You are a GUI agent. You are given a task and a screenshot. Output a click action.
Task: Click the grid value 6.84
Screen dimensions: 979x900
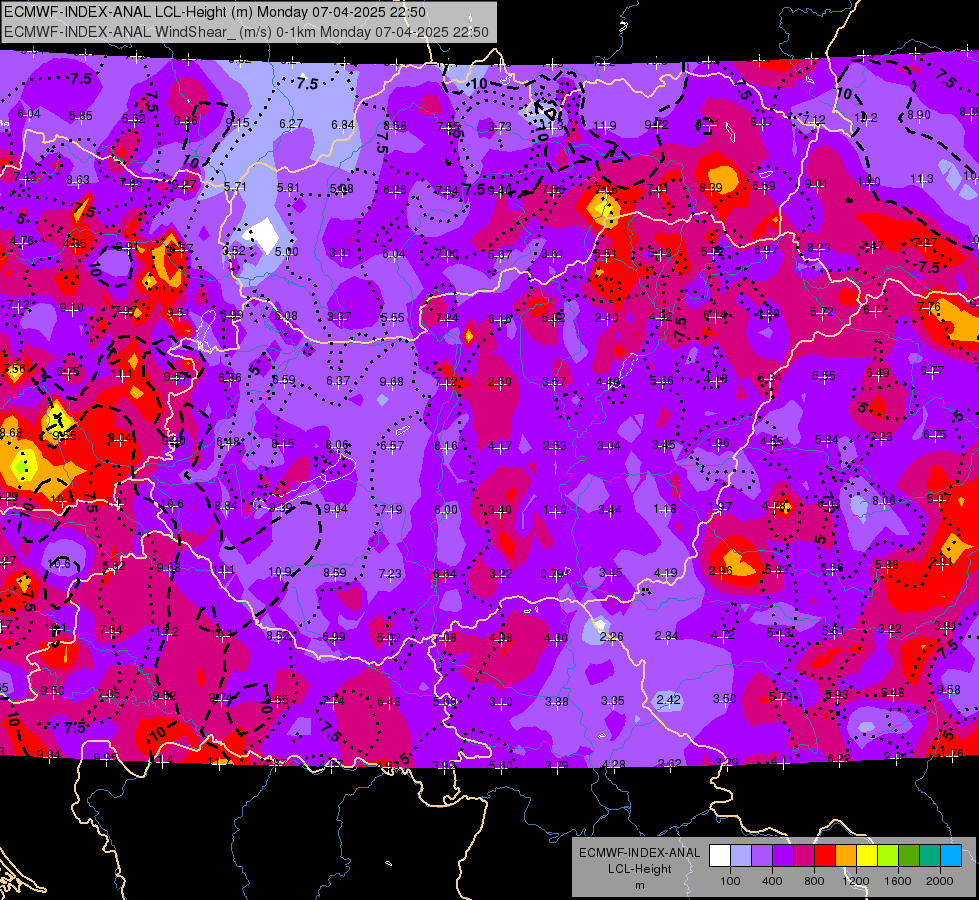tap(343, 125)
